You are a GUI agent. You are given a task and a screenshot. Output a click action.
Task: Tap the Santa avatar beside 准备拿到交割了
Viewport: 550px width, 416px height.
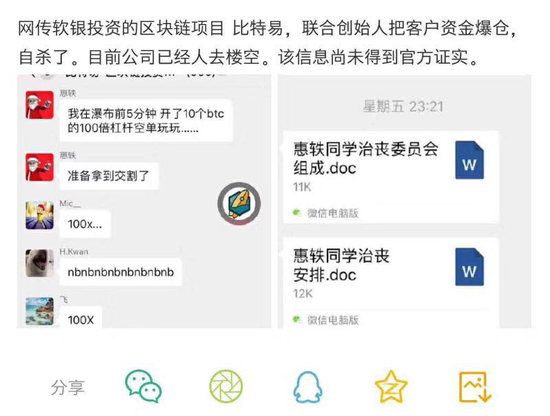(x=40, y=167)
